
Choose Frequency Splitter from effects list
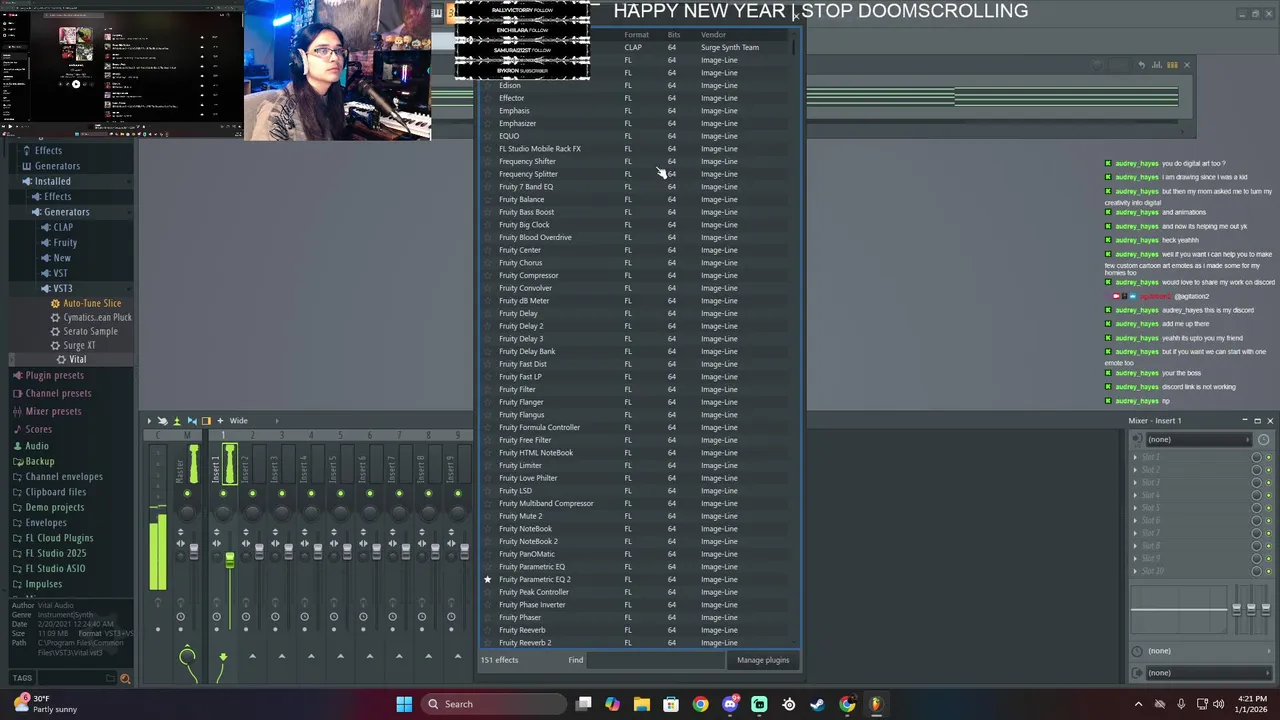coord(528,174)
